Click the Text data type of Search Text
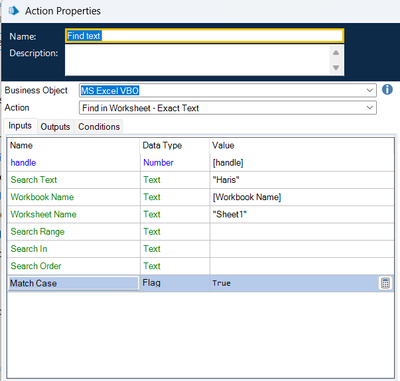 click(x=175, y=180)
